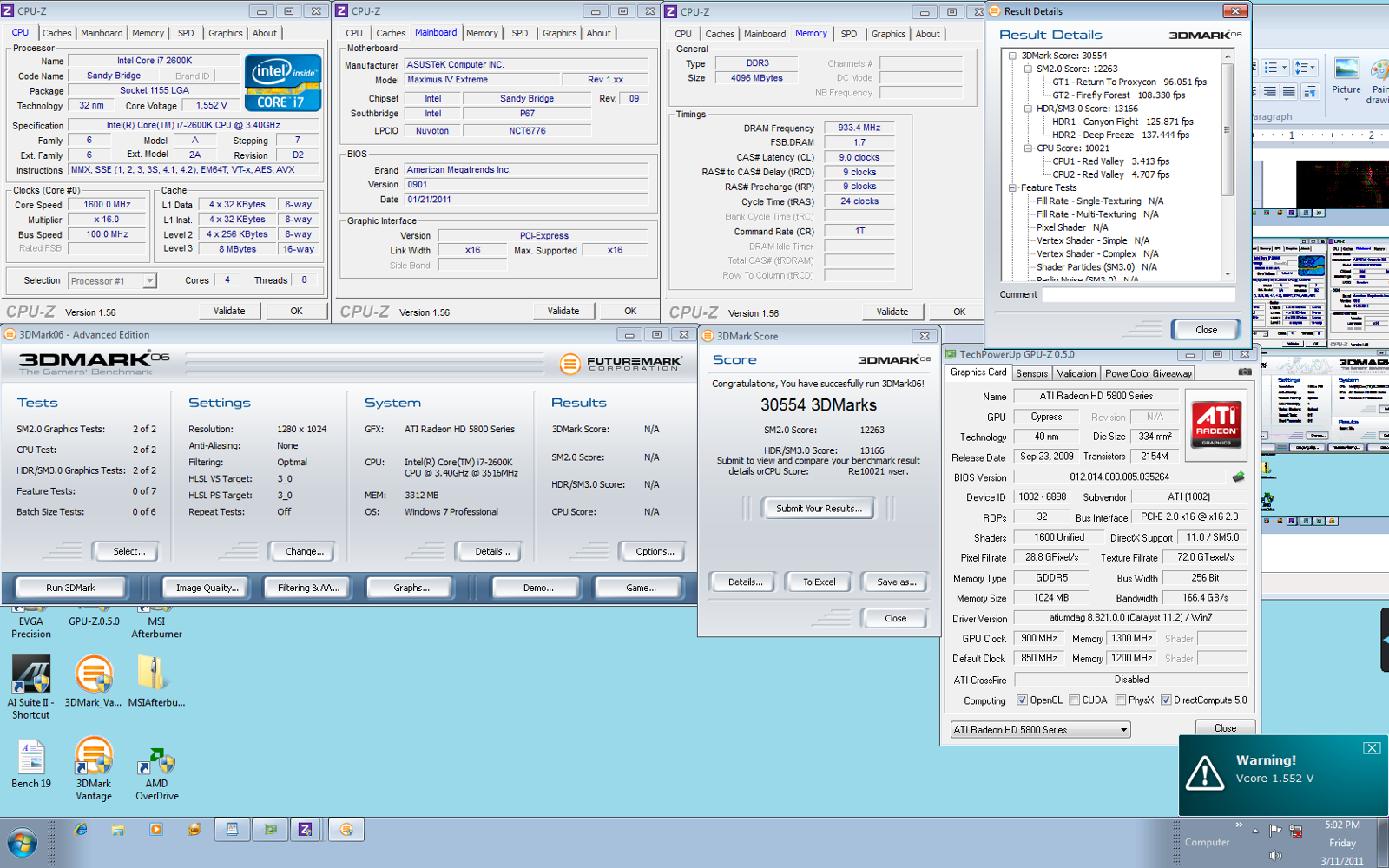Click the Intel Core i7 logo image
The height and width of the screenshot is (868, 1389).
283,82
